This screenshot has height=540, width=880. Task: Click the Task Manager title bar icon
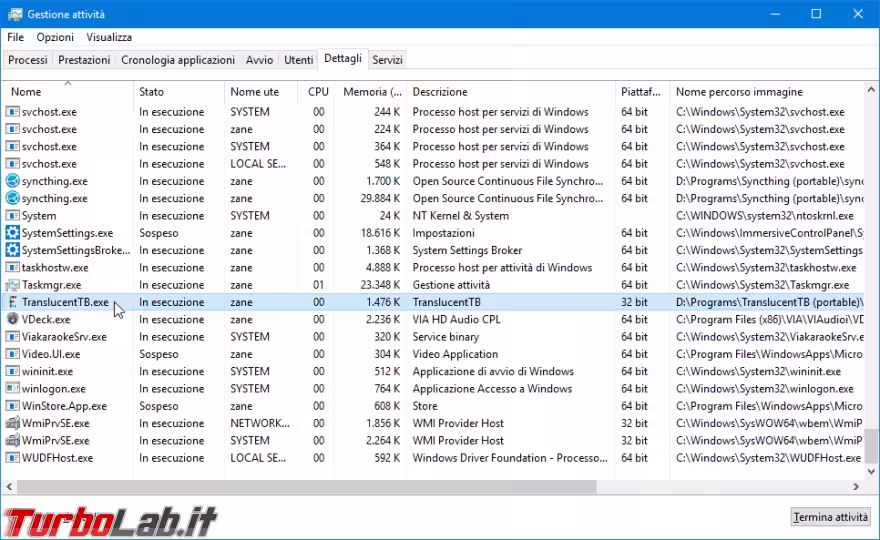(x=13, y=14)
